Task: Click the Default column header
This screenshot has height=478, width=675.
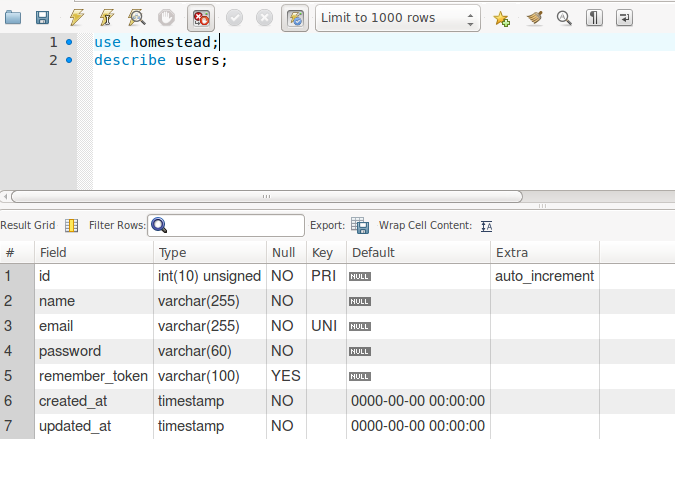Action: [418, 253]
